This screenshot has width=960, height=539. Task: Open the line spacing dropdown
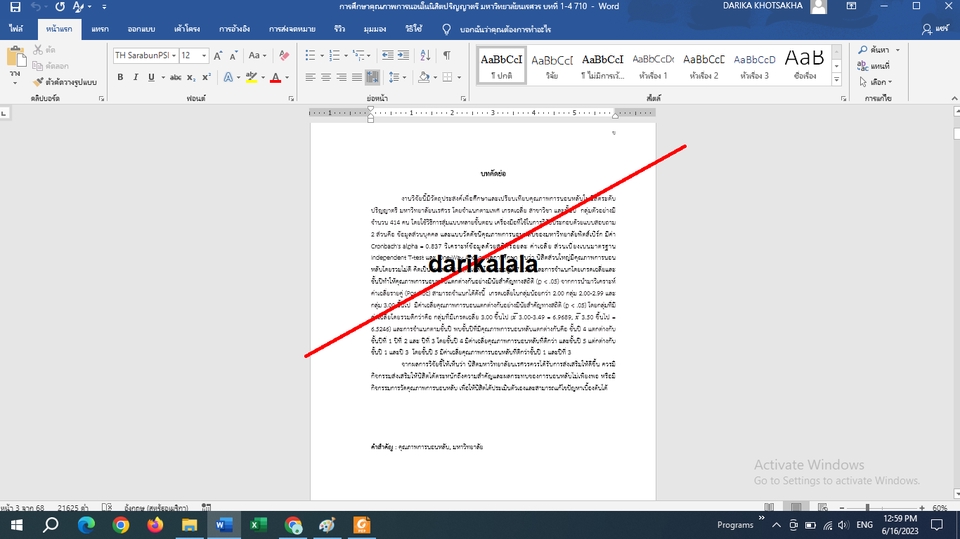(397, 77)
